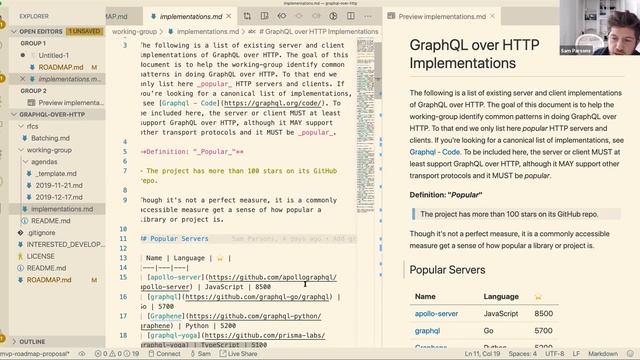Click the GitLens file revision icon
This screenshot has height=360, width=640.
(x=282, y=16)
